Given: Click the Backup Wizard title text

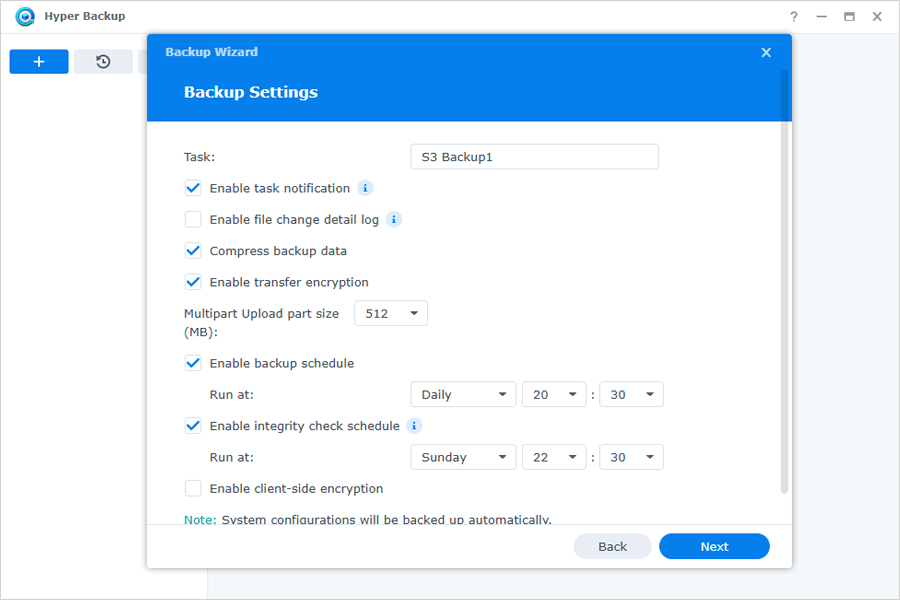Looking at the screenshot, I should (x=211, y=52).
